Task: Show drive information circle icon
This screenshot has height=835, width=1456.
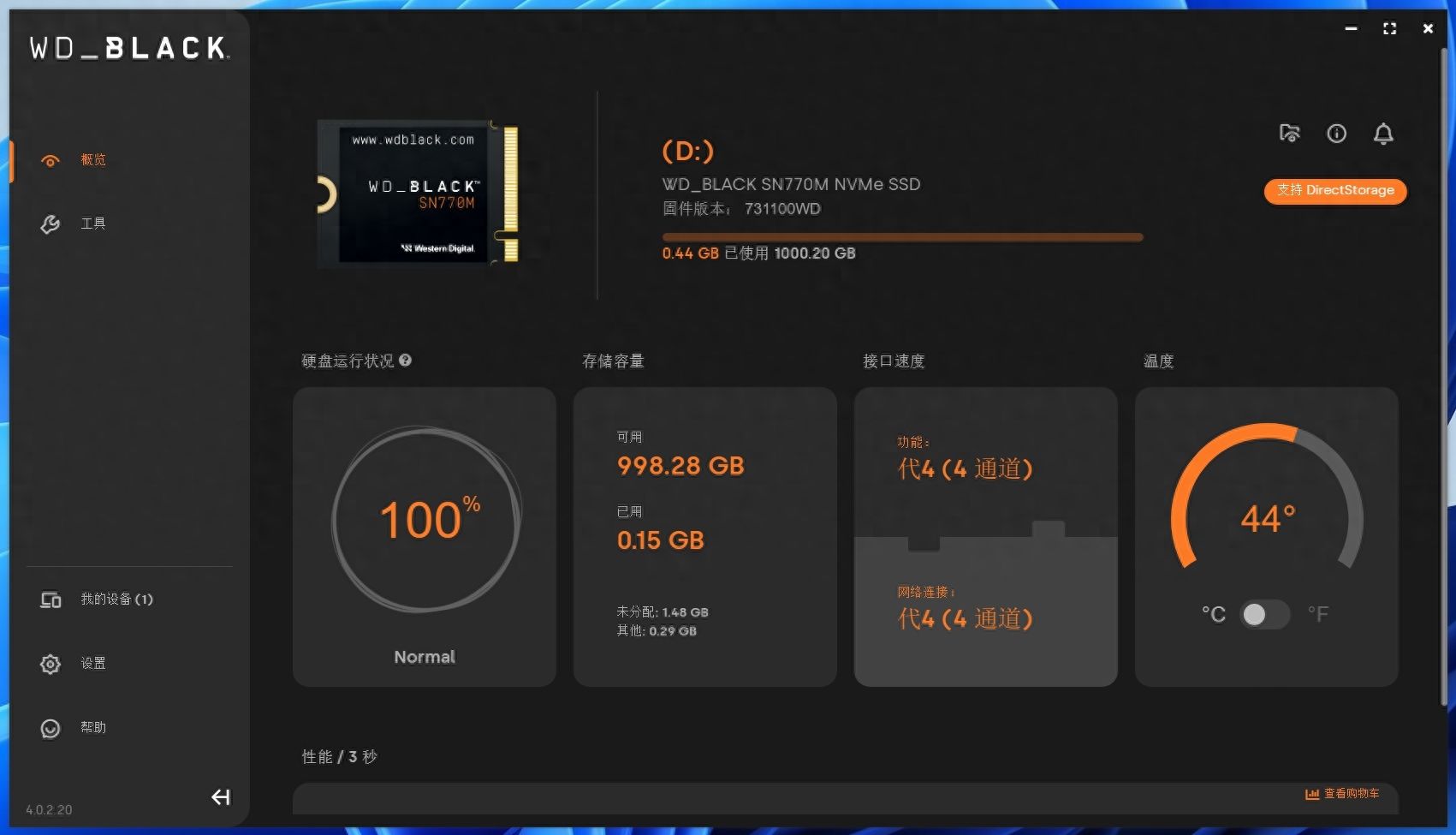Action: [x=1336, y=134]
